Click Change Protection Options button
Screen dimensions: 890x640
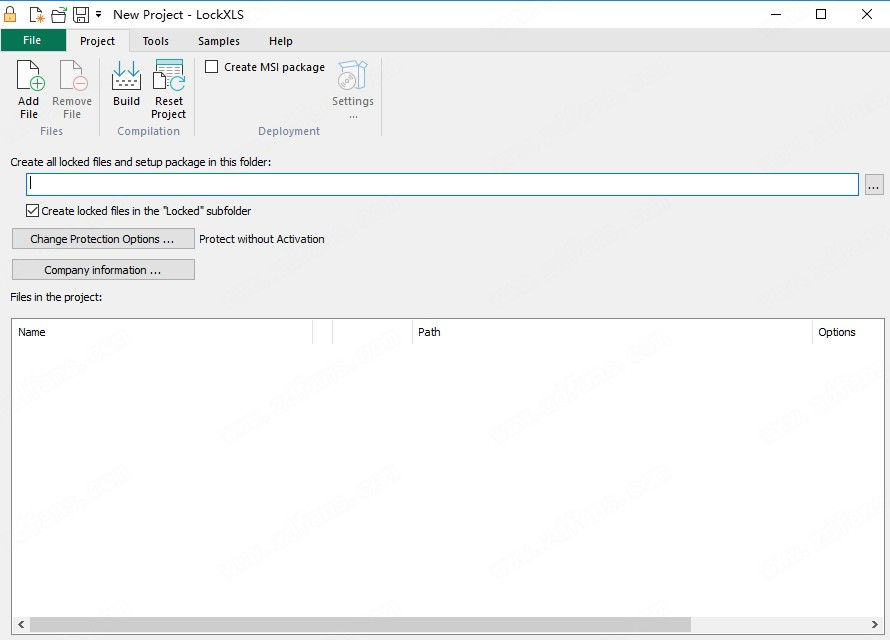[103, 239]
